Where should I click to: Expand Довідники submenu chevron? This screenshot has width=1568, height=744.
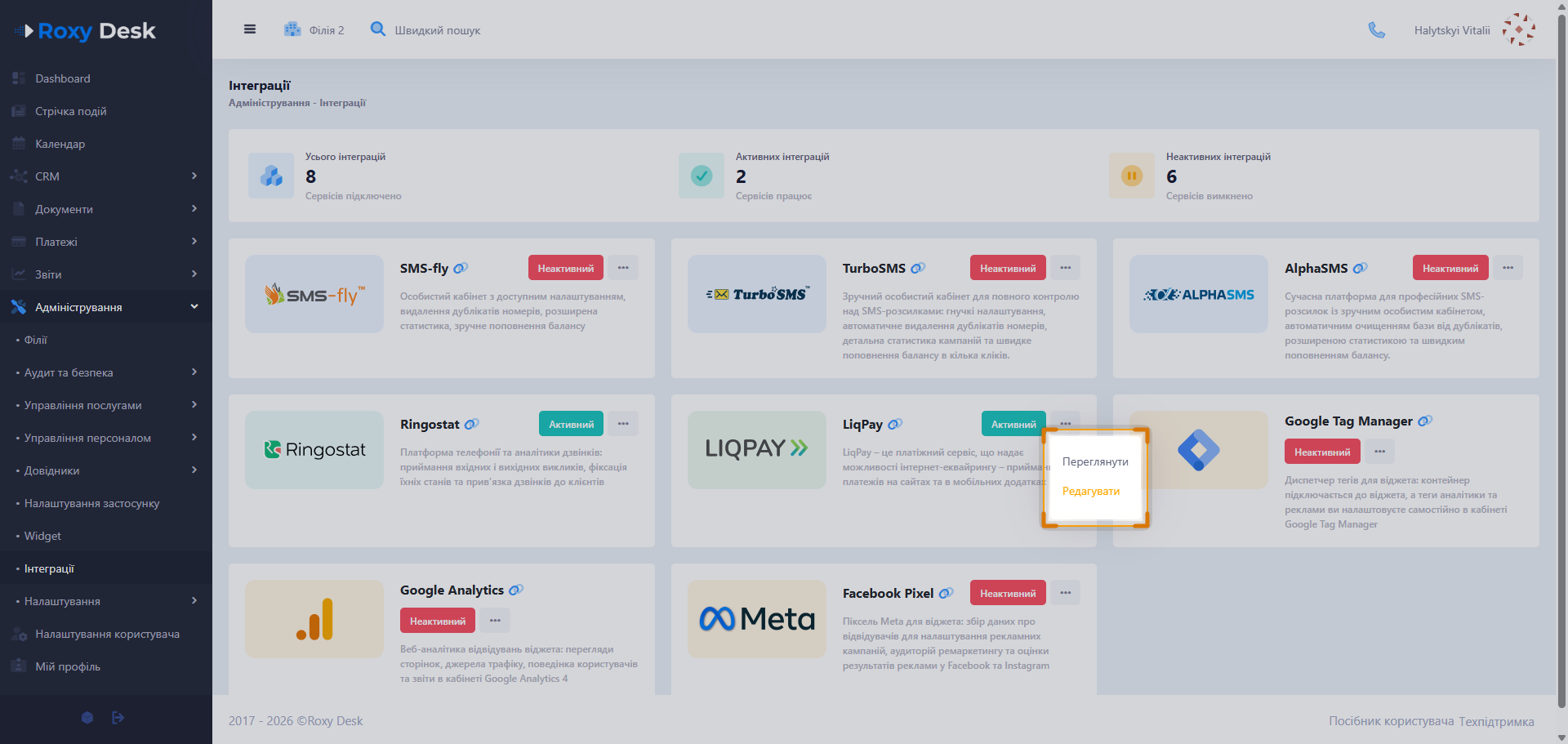pyautogui.click(x=194, y=470)
